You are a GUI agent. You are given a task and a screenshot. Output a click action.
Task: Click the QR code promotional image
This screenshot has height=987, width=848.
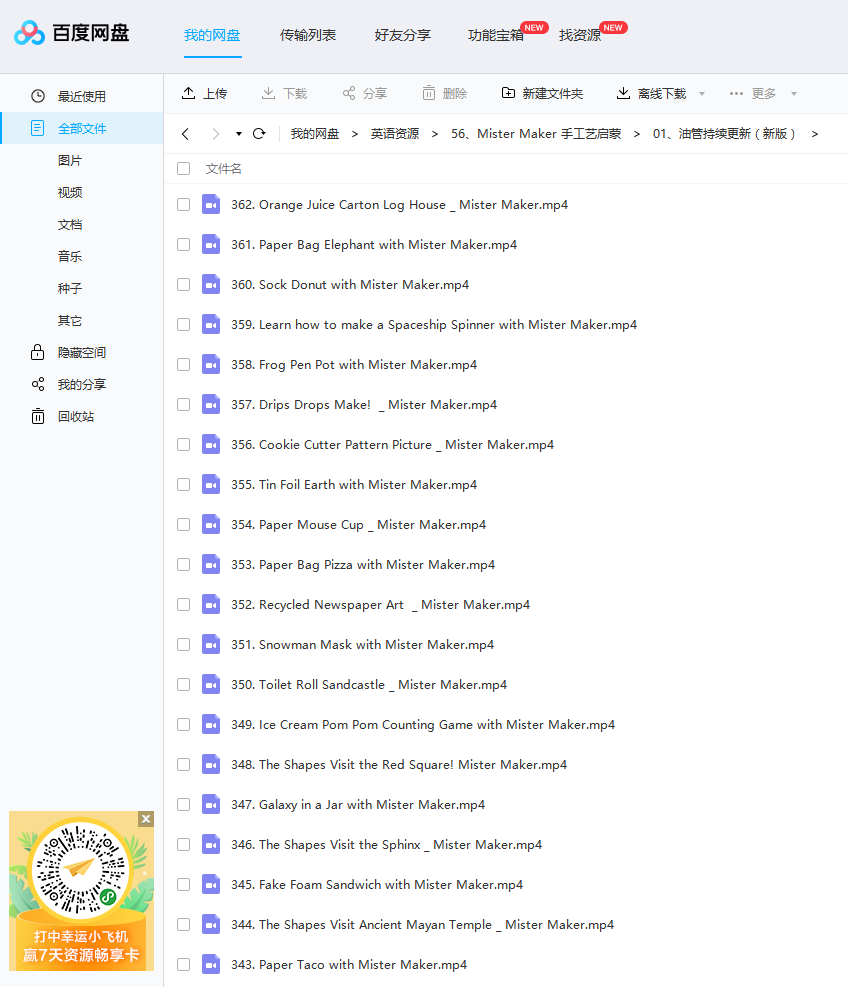point(81,891)
